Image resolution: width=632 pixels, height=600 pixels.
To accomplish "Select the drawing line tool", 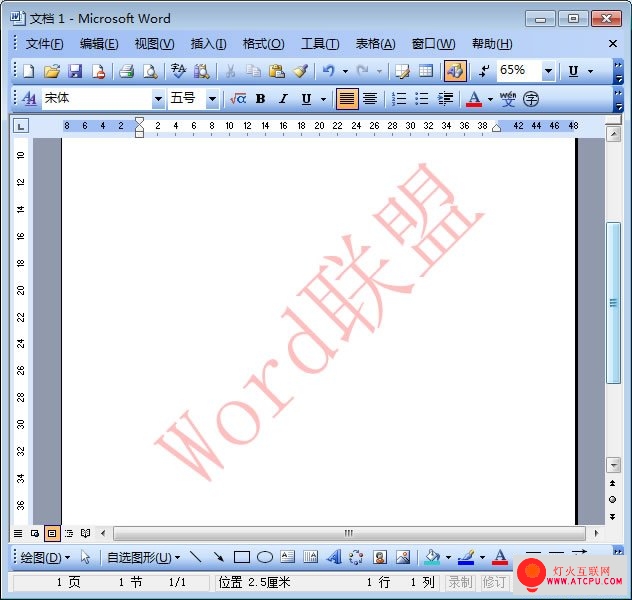I will tap(195, 557).
